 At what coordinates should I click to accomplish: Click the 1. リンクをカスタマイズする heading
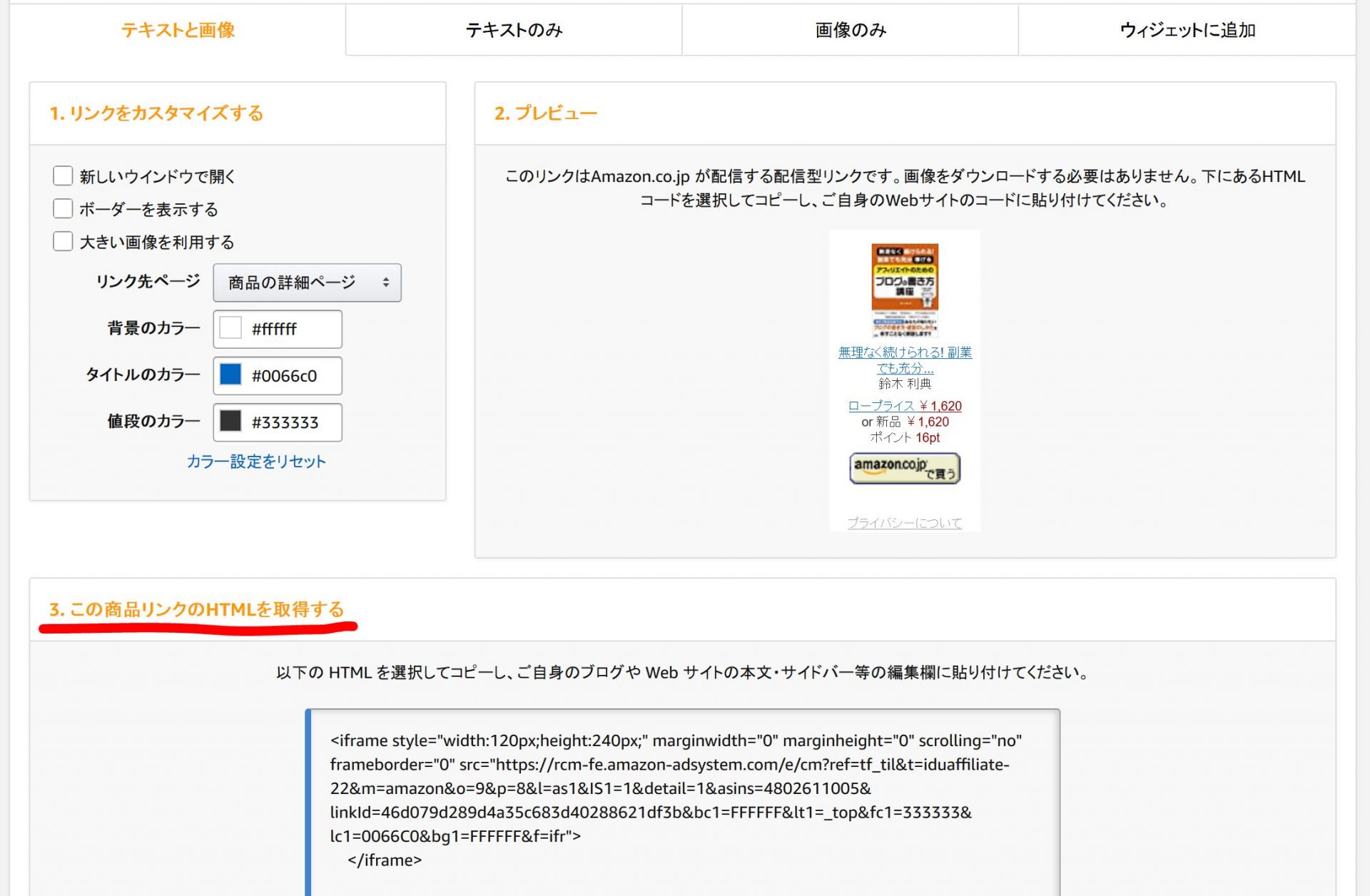coord(157,113)
